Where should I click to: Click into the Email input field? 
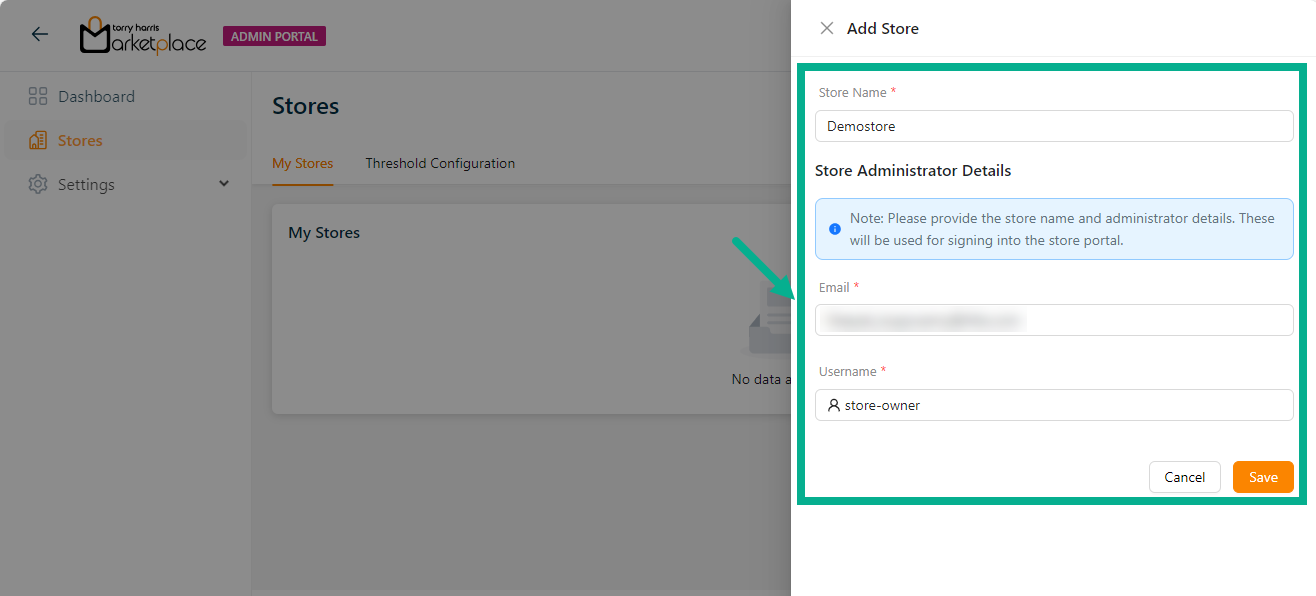(x=1054, y=321)
